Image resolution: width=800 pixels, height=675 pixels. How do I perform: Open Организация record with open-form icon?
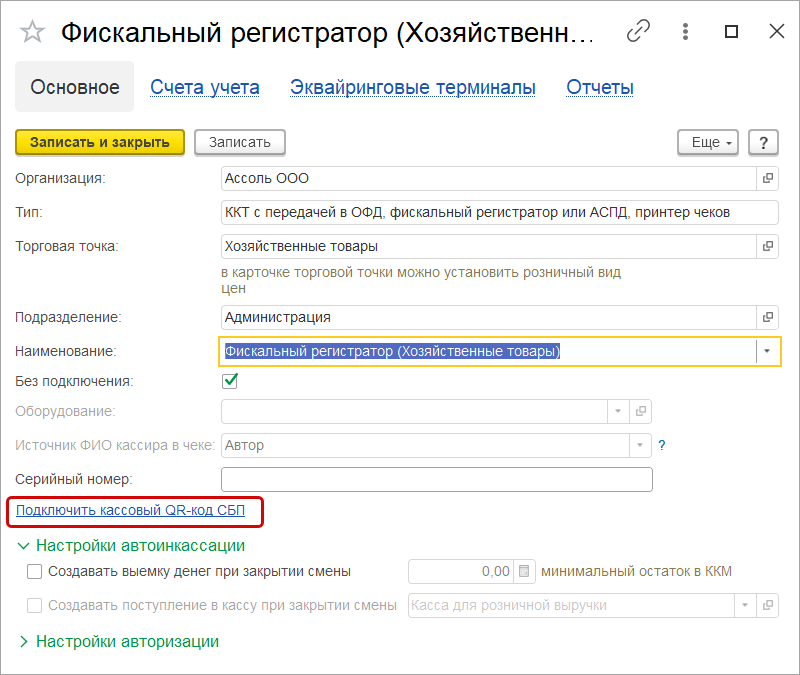pos(767,179)
